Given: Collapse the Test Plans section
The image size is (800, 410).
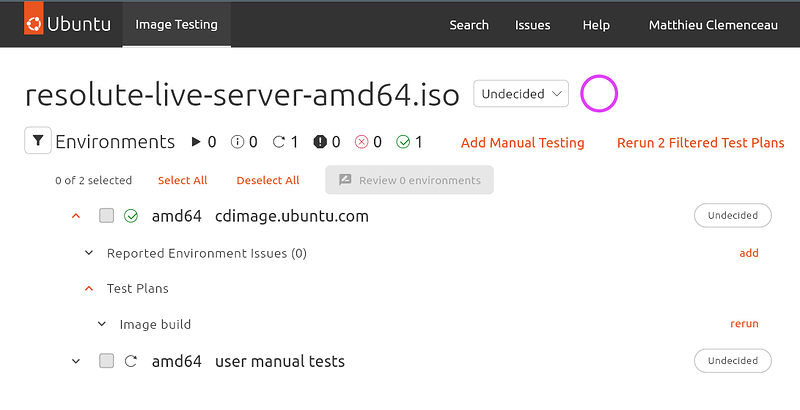Looking at the screenshot, I should [x=89, y=289].
